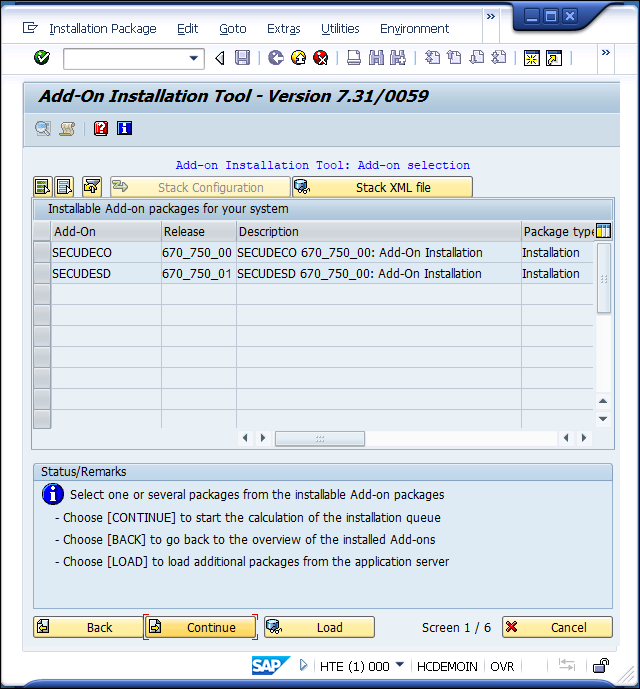Click the OVR insert mode indicator
Viewport: 640px width, 689px height.
(502, 667)
